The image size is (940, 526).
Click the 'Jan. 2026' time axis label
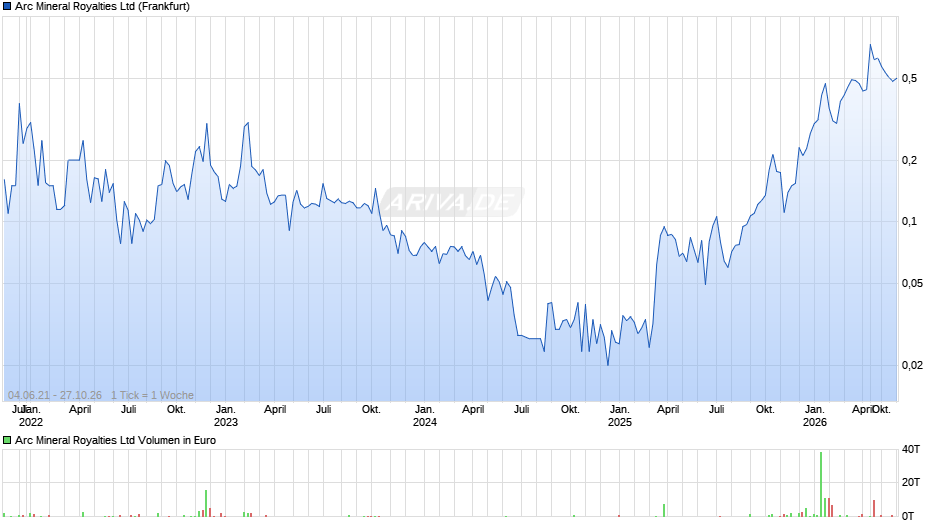(x=815, y=416)
